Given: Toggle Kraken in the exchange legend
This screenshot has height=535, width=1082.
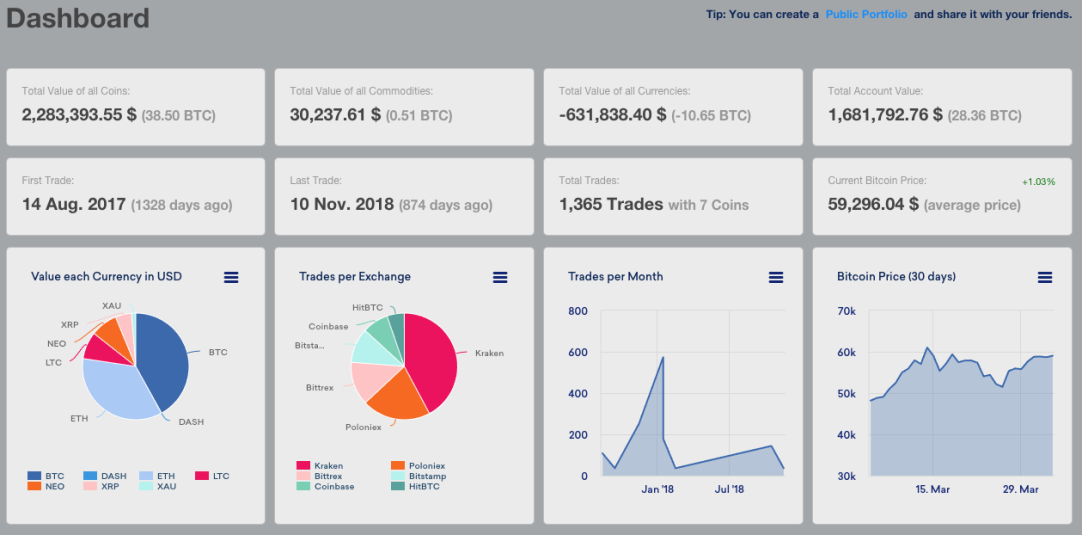Looking at the screenshot, I should [319, 466].
